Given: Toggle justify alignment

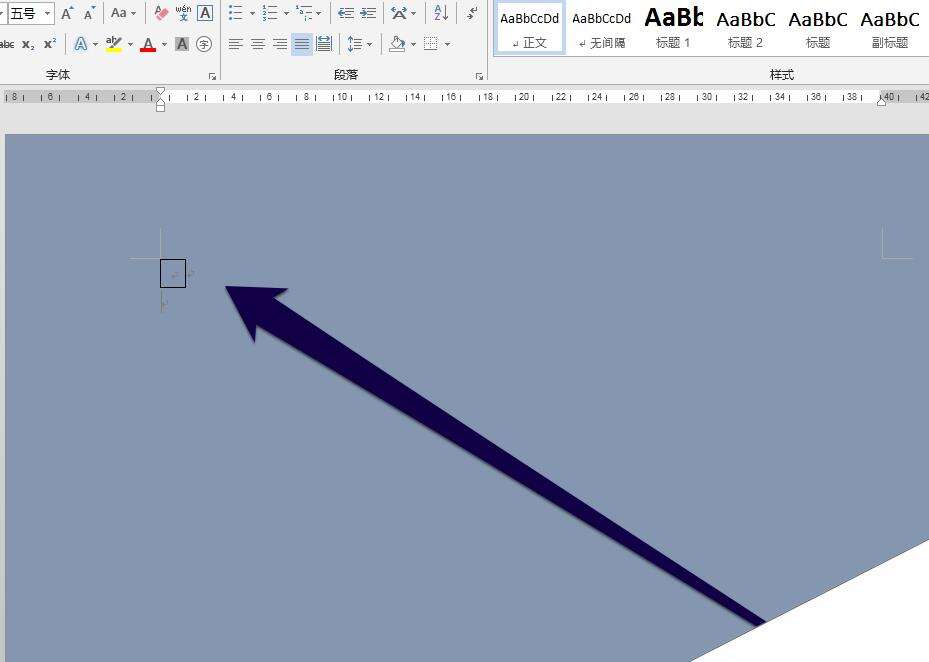Looking at the screenshot, I should point(302,44).
